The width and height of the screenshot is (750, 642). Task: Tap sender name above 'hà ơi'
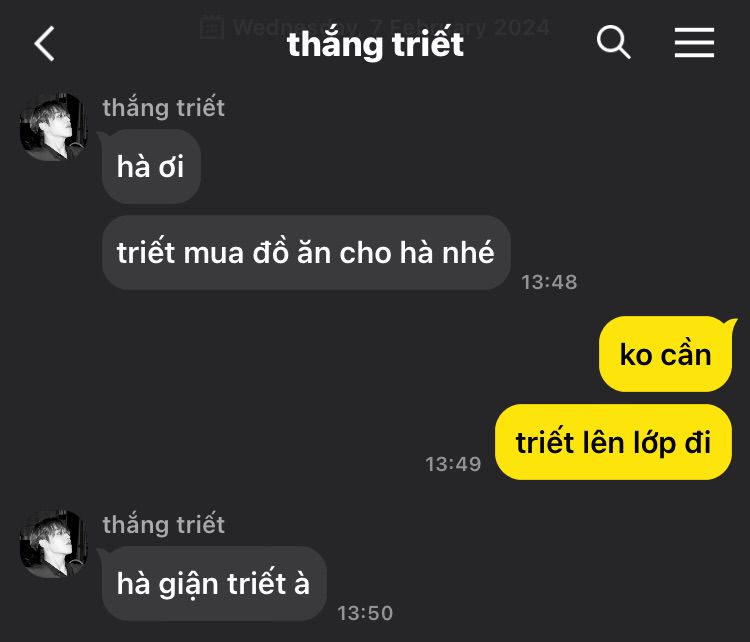(164, 107)
